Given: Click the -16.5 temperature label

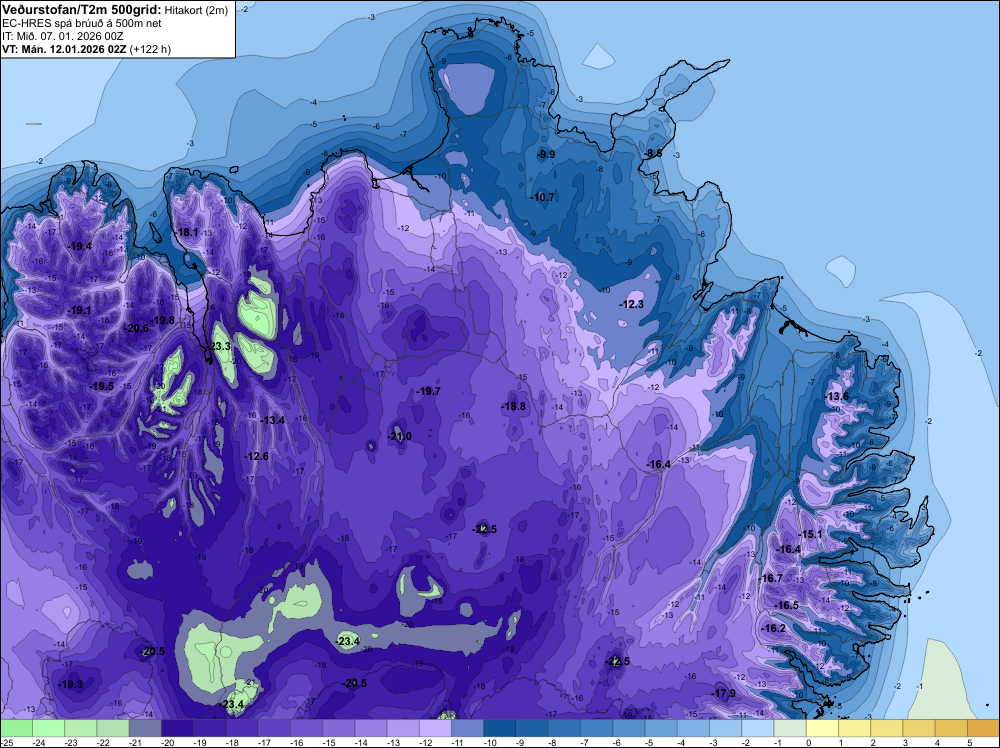Looking at the screenshot, I should pos(786,605).
